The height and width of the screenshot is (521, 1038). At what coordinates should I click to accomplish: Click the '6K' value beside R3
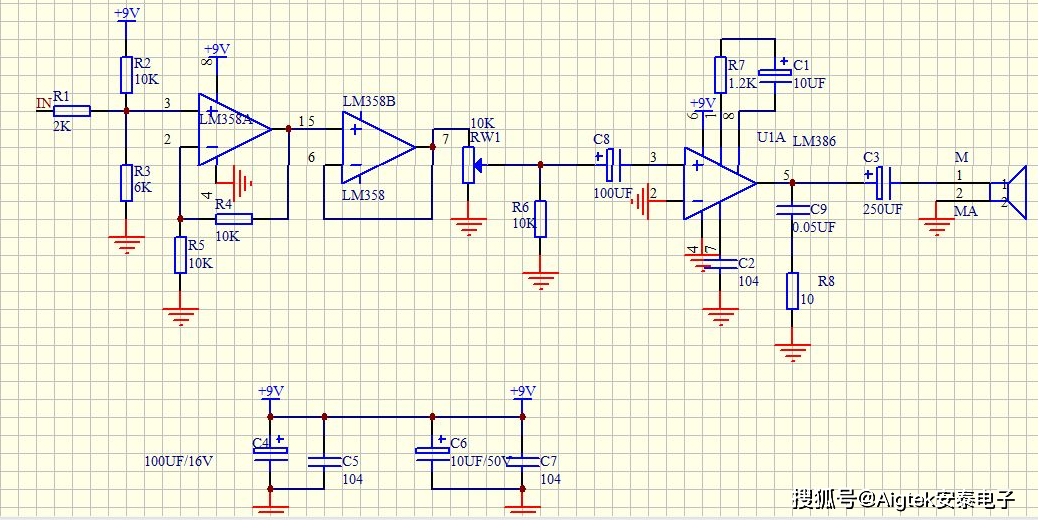143,187
